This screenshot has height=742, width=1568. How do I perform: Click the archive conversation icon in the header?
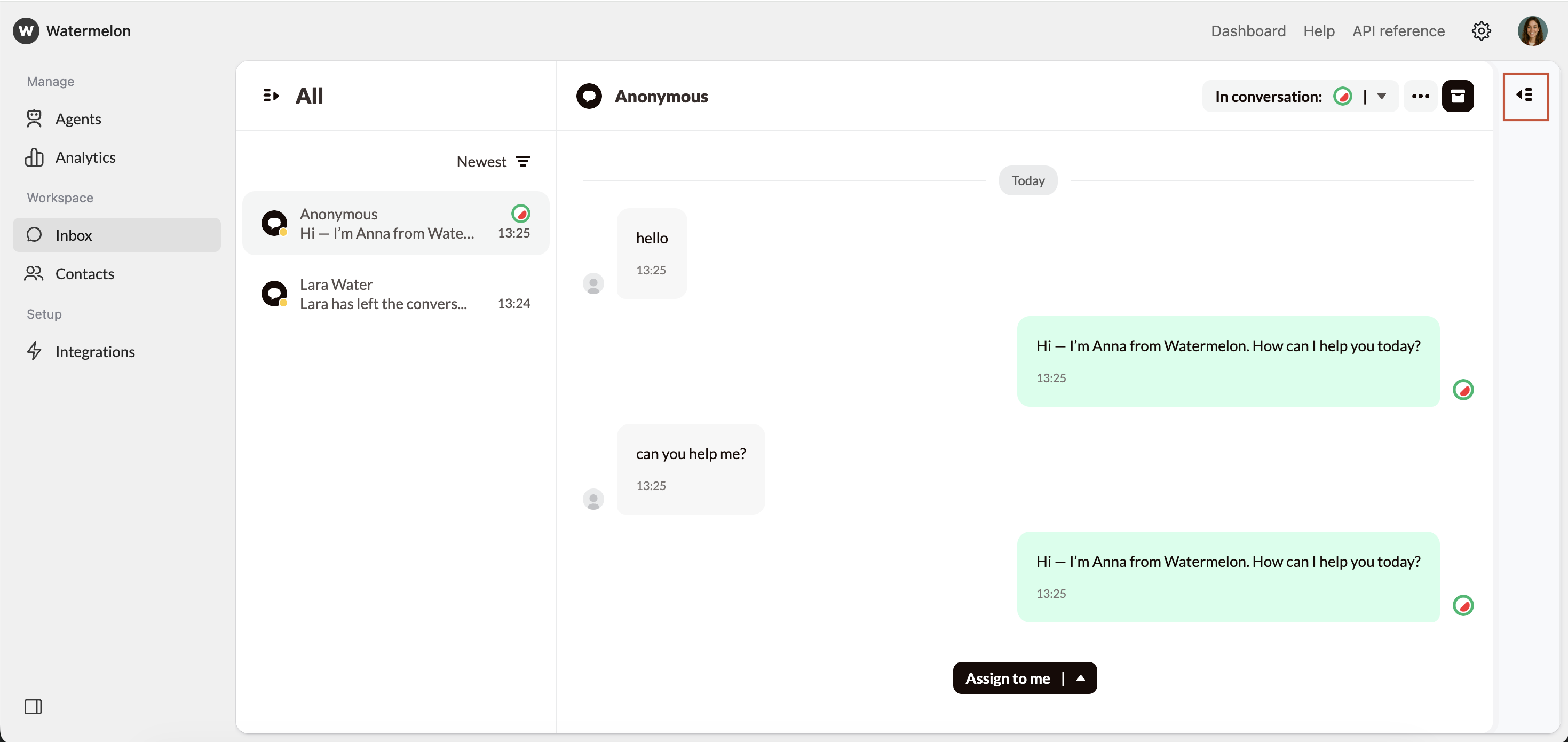tap(1459, 96)
